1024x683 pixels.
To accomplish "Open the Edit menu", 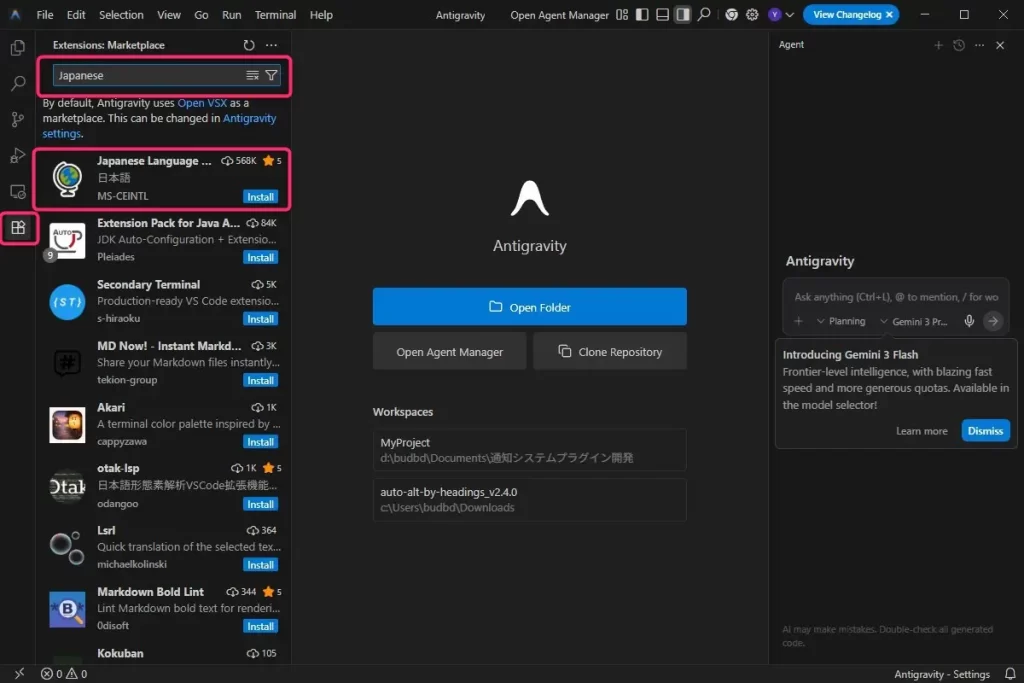I will (x=76, y=14).
